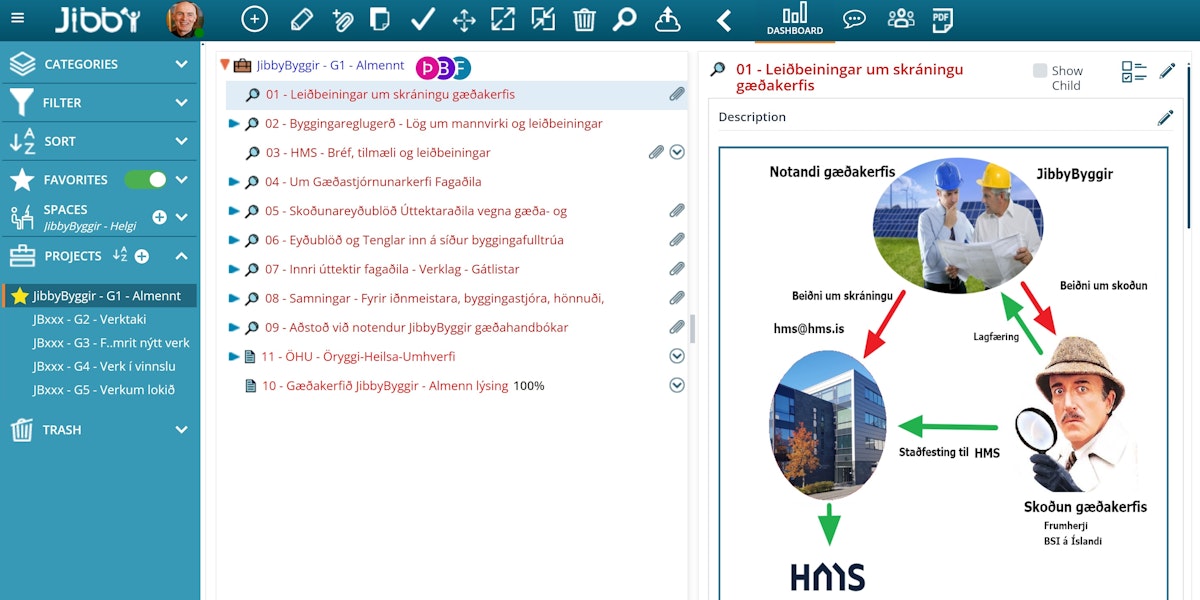Open the search magnifier in toolbar
Image resolution: width=1200 pixels, height=600 pixels.
[x=625, y=19]
